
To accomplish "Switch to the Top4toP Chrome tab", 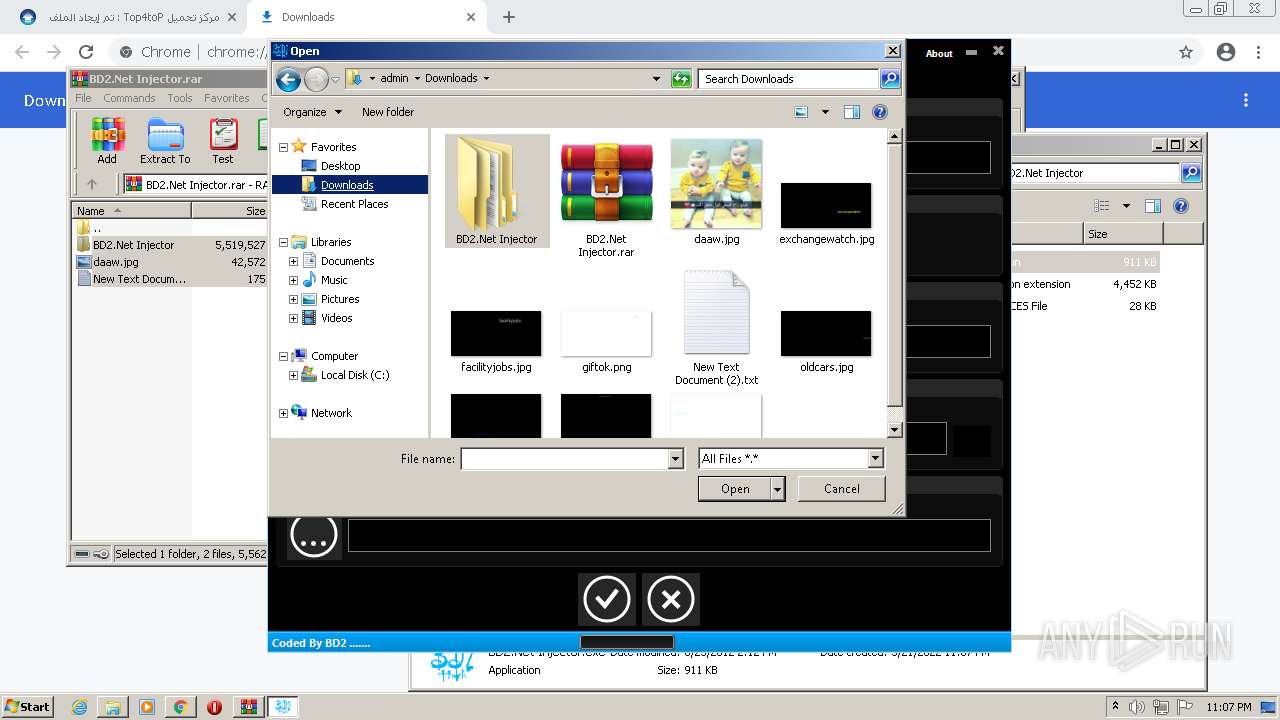I will tap(126, 17).
